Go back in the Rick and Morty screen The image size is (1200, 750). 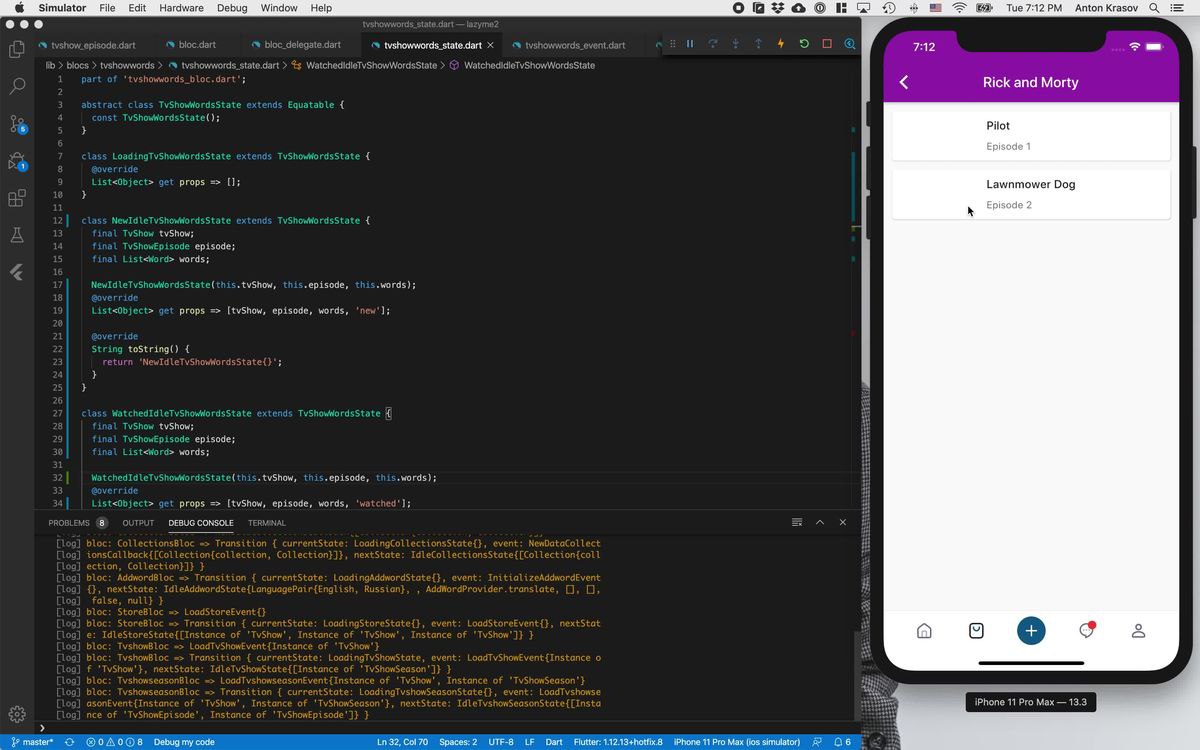click(x=904, y=82)
